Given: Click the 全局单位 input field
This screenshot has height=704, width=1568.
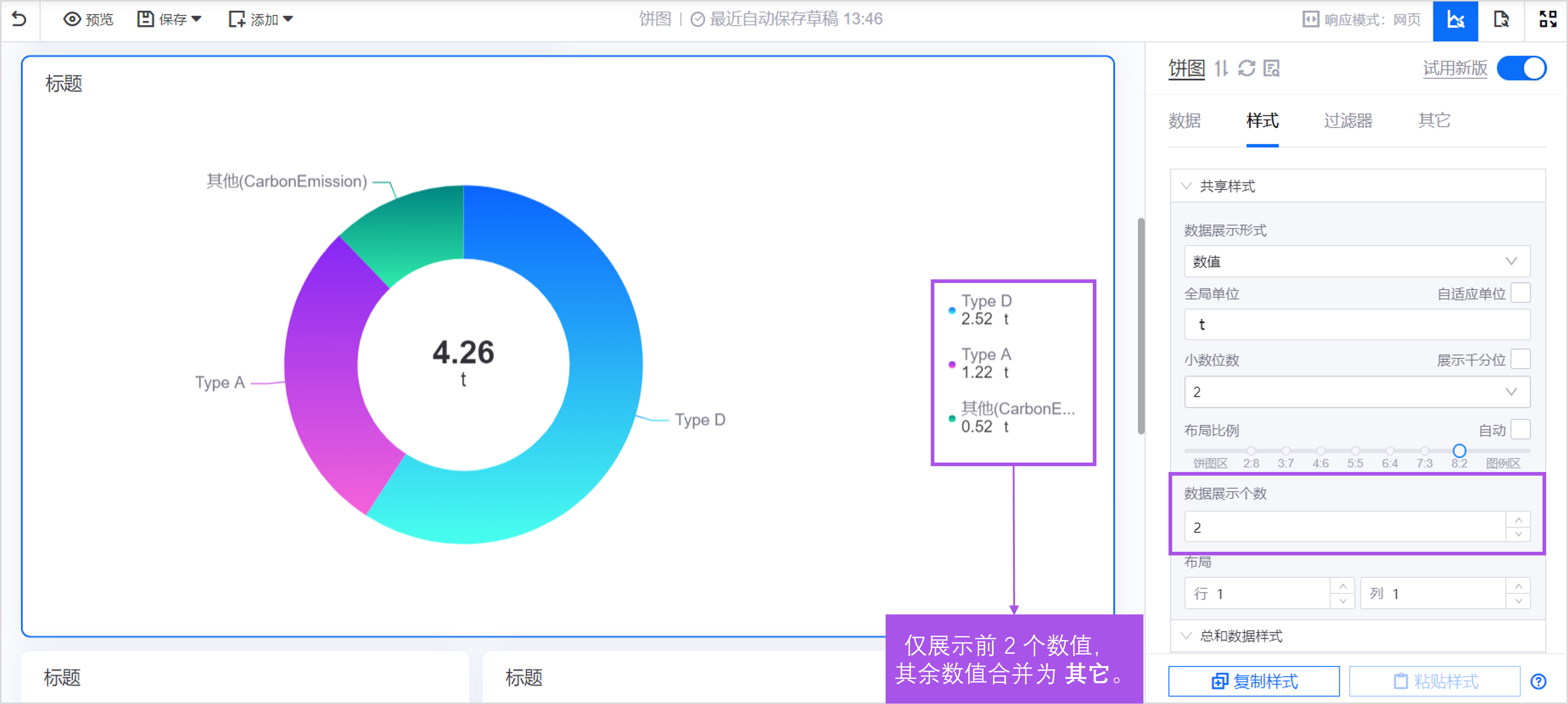Looking at the screenshot, I should coord(1357,325).
